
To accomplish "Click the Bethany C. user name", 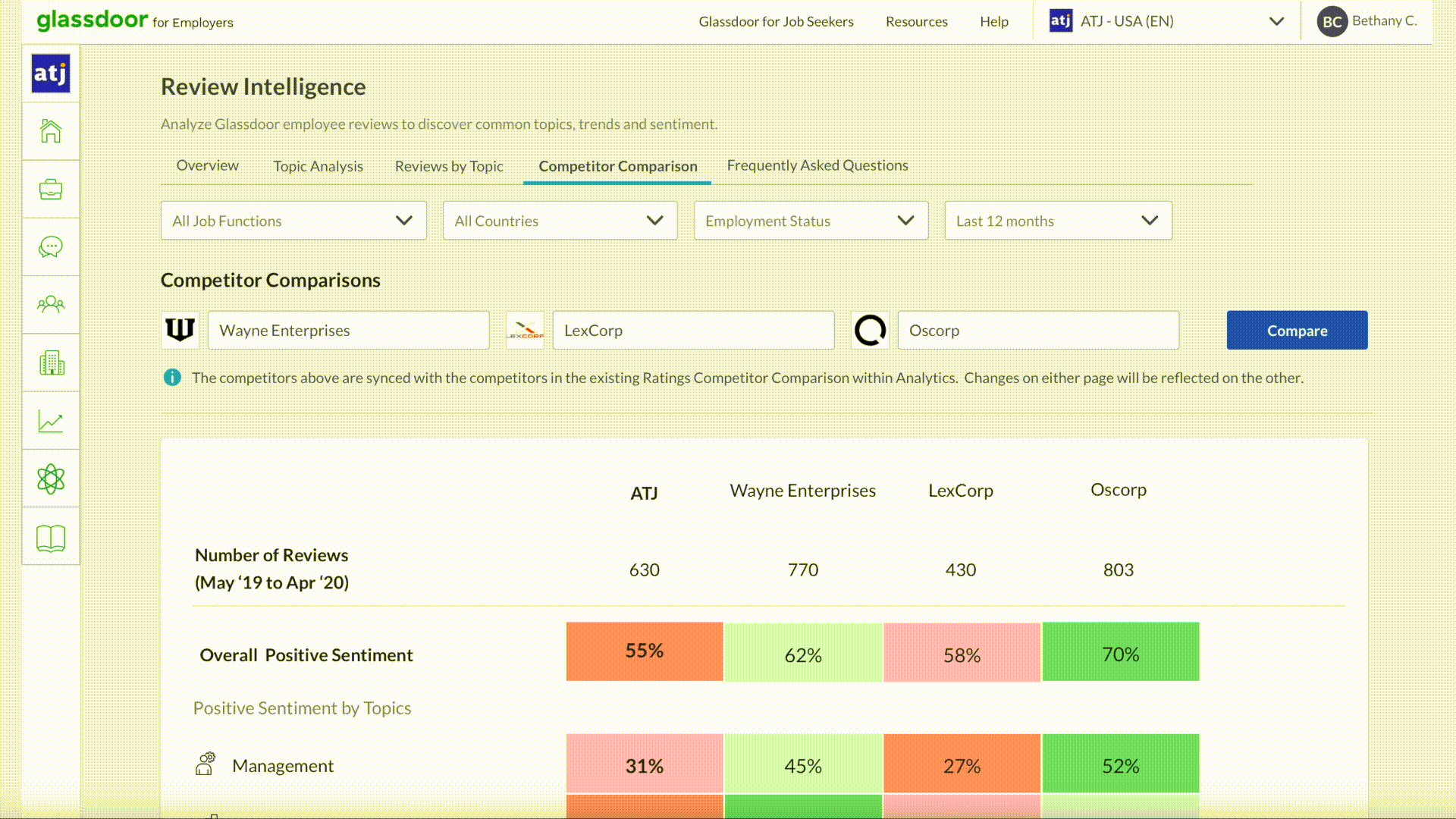I will click(1384, 20).
